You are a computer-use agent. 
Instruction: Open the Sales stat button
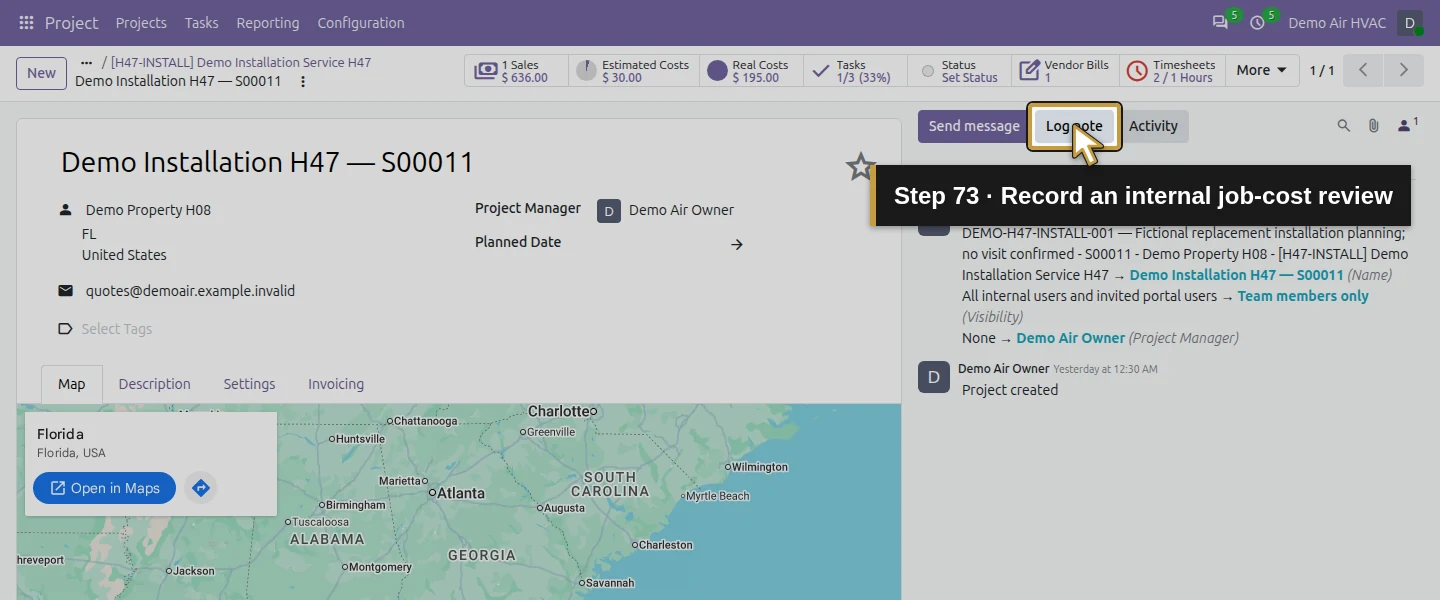point(516,71)
